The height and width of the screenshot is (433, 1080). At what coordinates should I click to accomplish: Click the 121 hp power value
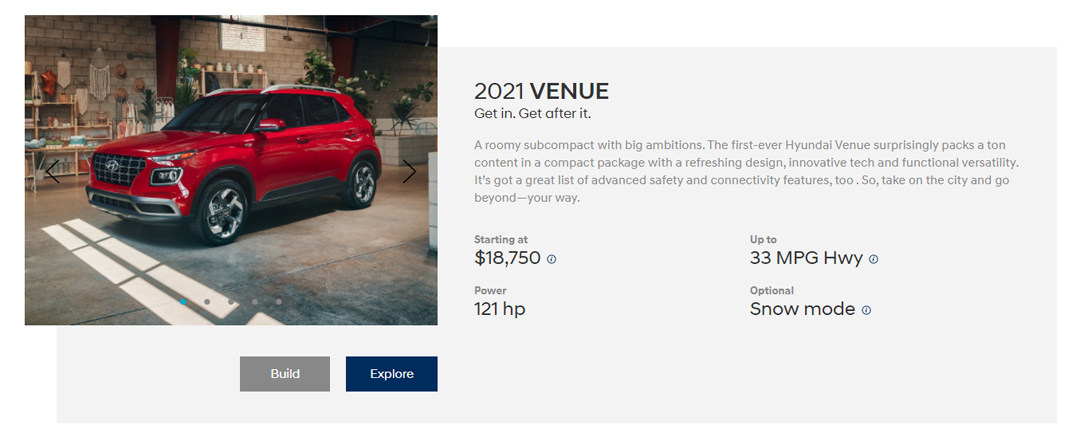click(499, 309)
